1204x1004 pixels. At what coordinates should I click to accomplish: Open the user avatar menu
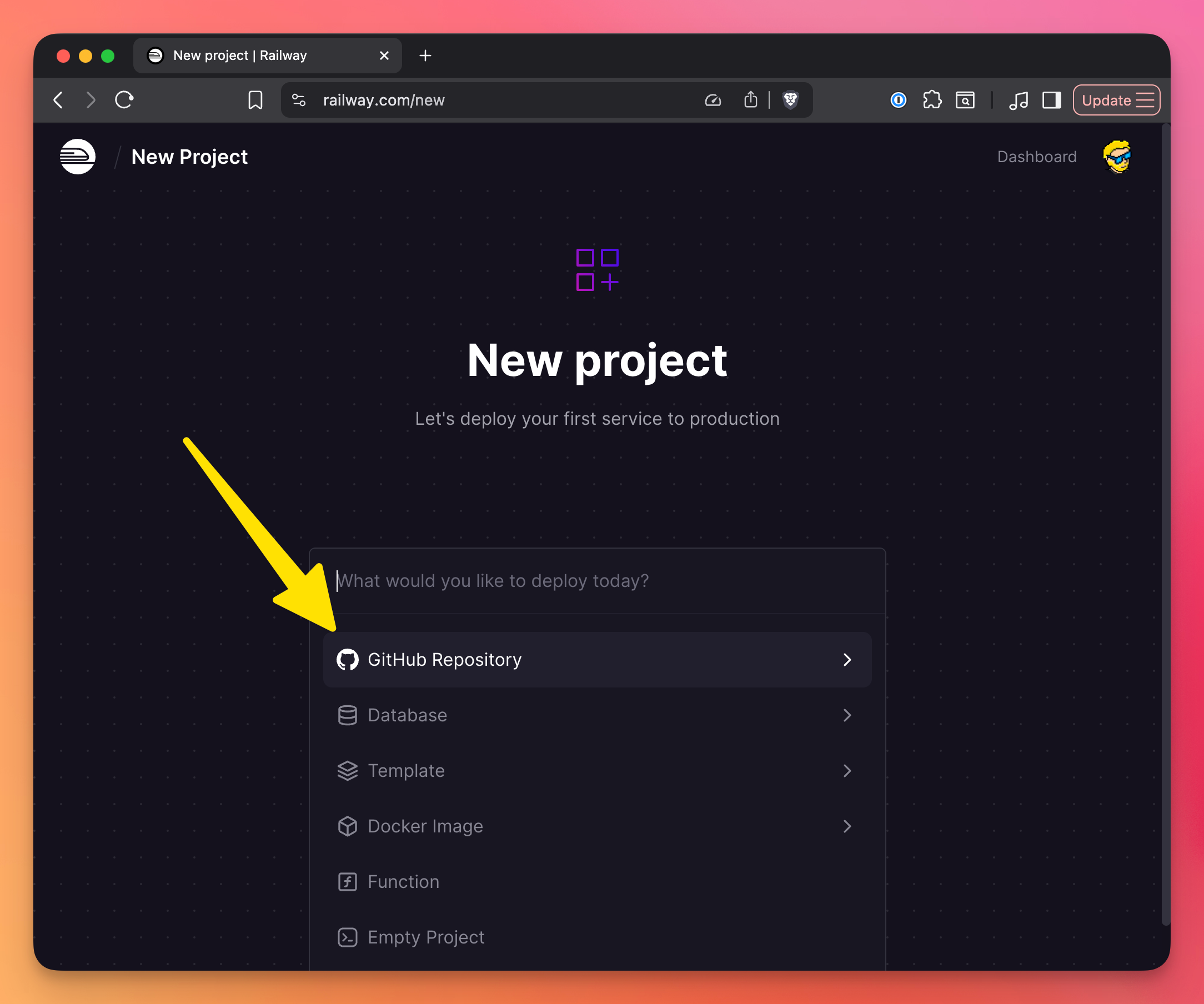tap(1116, 157)
